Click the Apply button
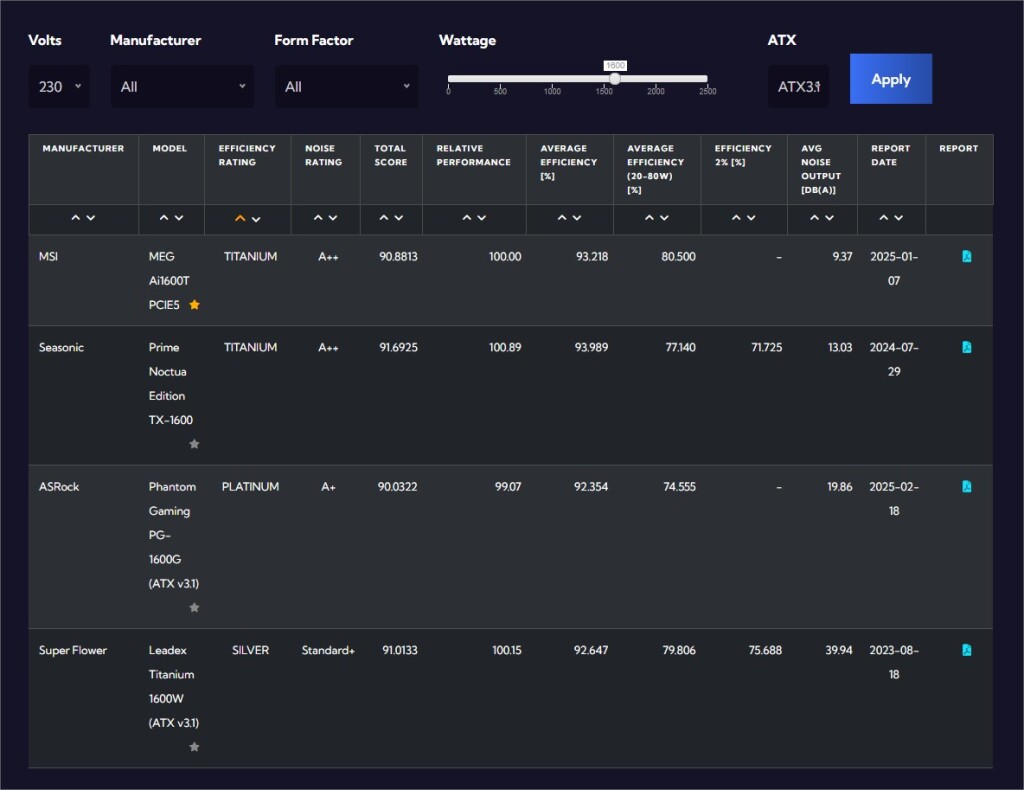 tap(891, 79)
